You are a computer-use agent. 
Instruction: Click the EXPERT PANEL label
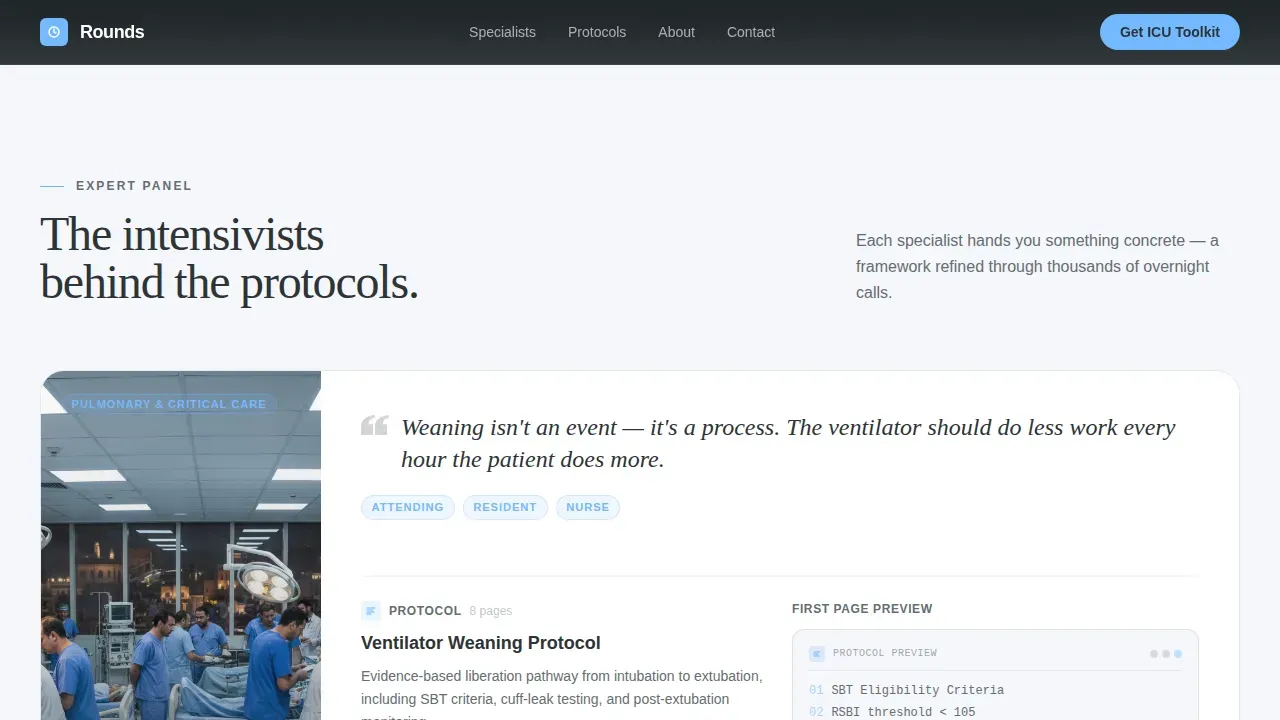click(x=134, y=185)
